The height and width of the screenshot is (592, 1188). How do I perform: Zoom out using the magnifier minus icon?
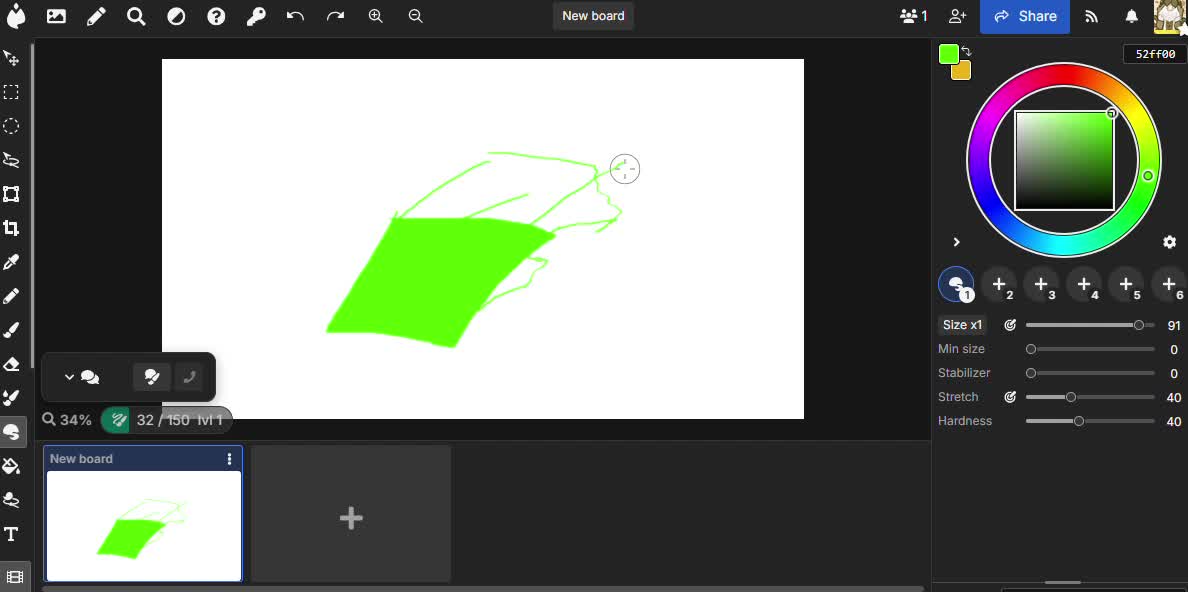pyautogui.click(x=415, y=16)
